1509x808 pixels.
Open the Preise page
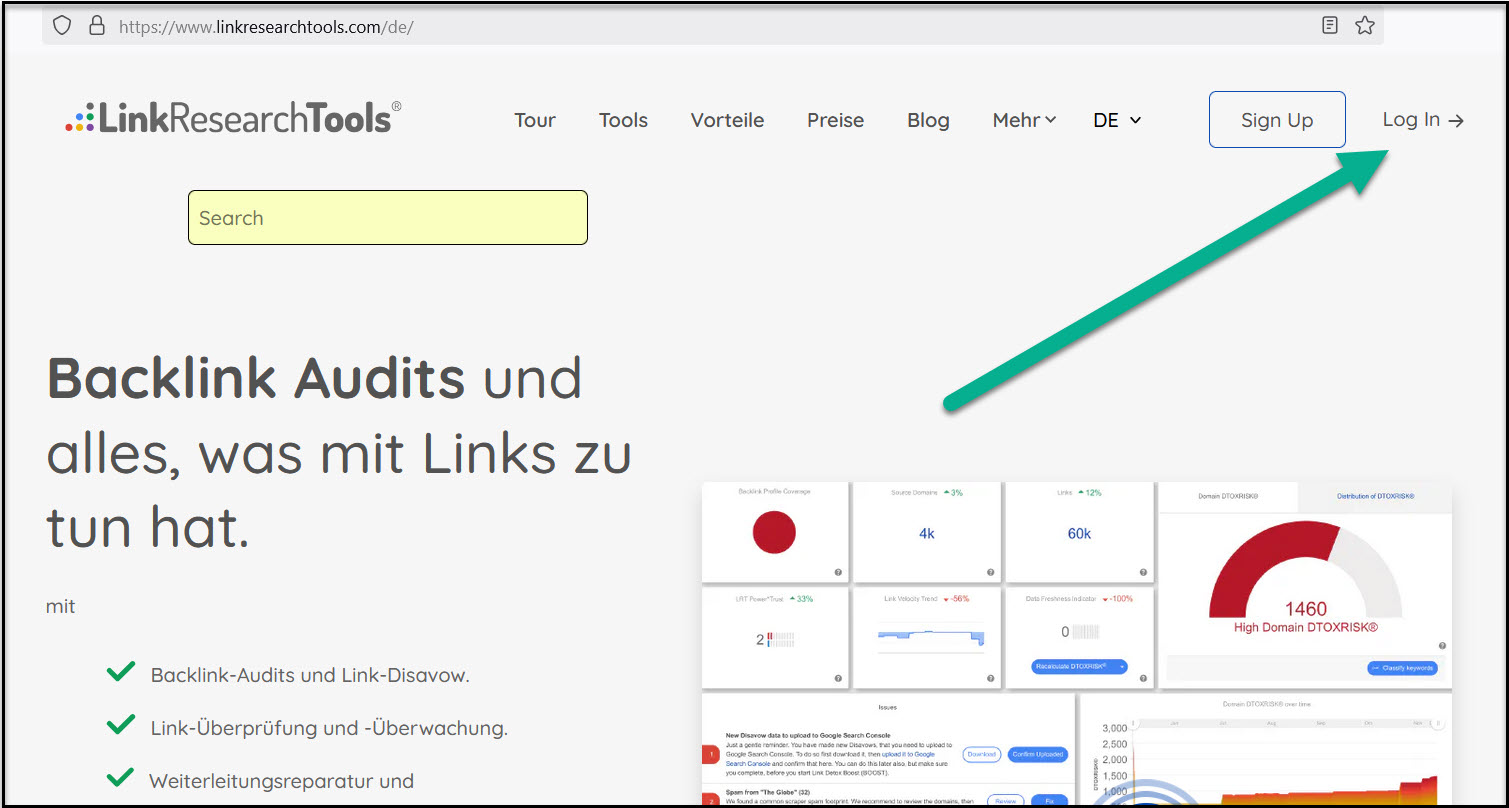pos(836,120)
